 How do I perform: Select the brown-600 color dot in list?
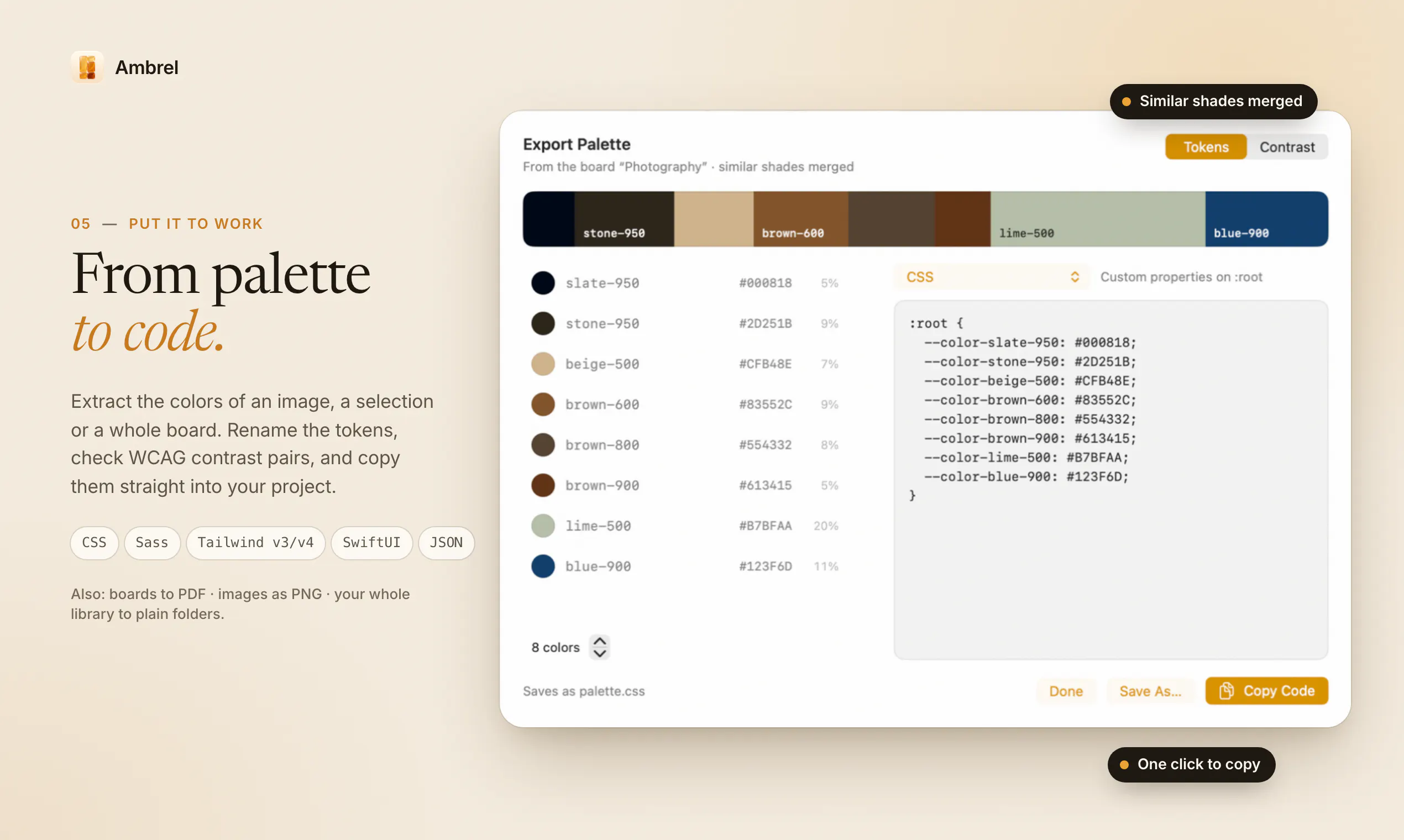coord(542,404)
